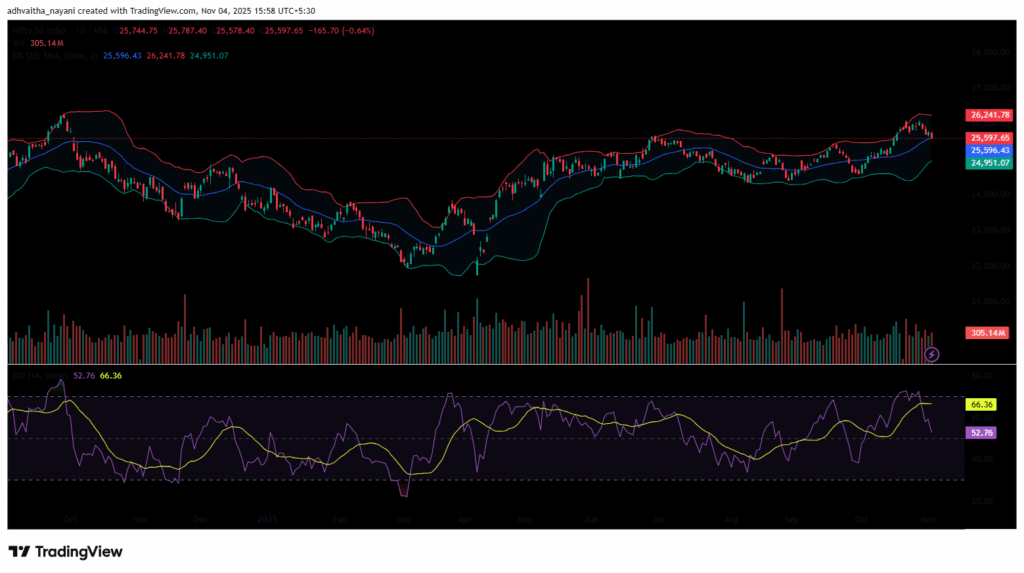Click the purple lightning bolt icon
The width and height of the screenshot is (1024, 573).
coord(932,353)
